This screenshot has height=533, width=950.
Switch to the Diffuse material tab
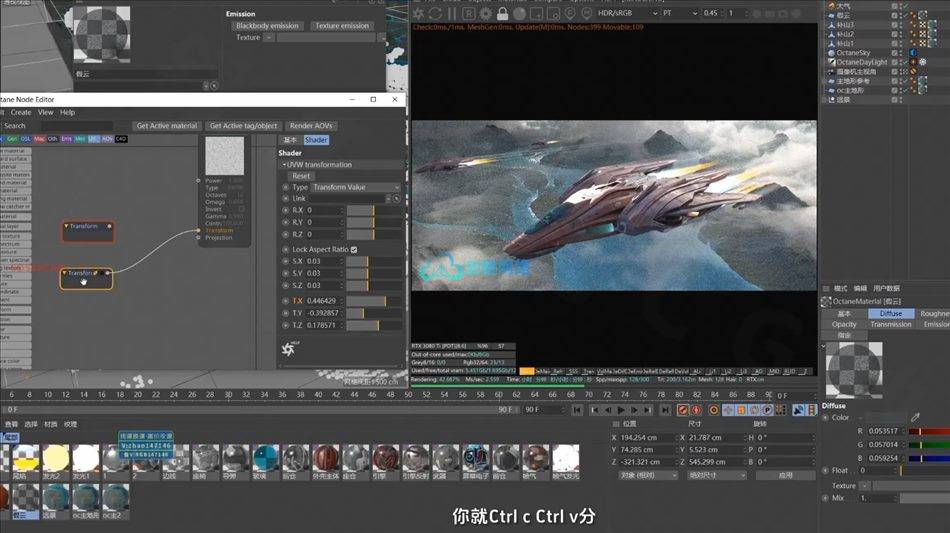(891, 314)
